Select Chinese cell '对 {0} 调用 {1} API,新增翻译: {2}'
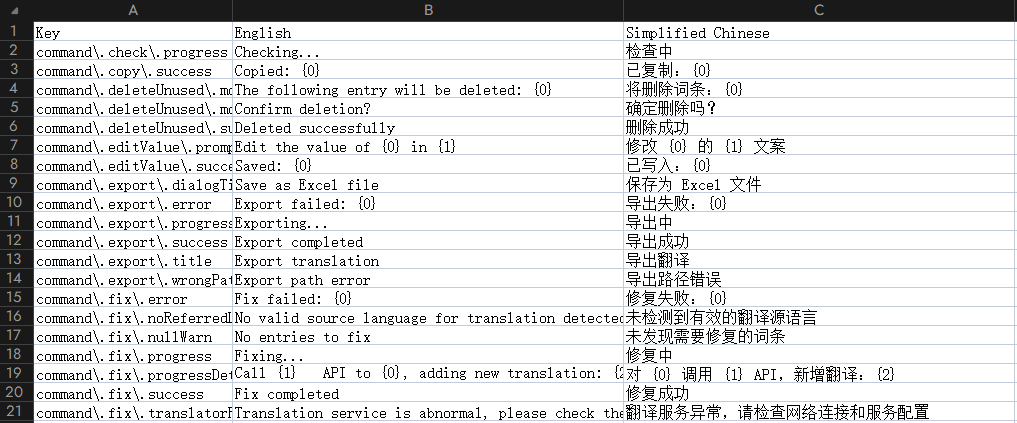This screenshot has height=423, width=1017. pyautogui.click(x=820, y=374)
